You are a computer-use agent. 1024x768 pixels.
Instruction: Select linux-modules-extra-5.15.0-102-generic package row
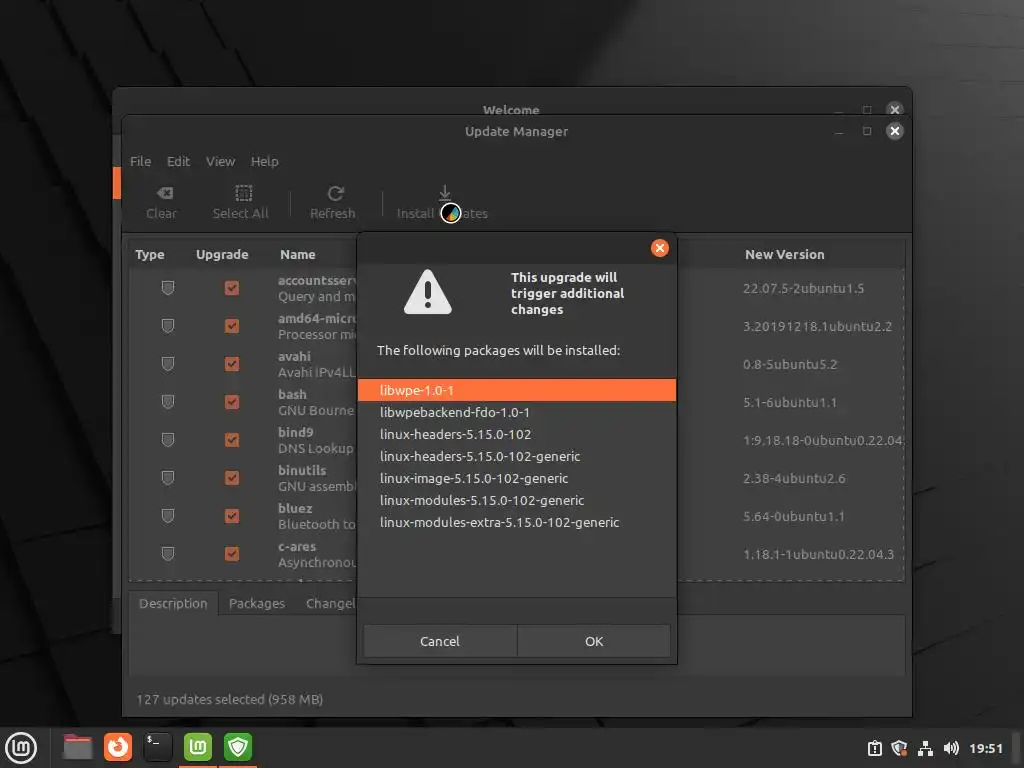click(517, 522)
